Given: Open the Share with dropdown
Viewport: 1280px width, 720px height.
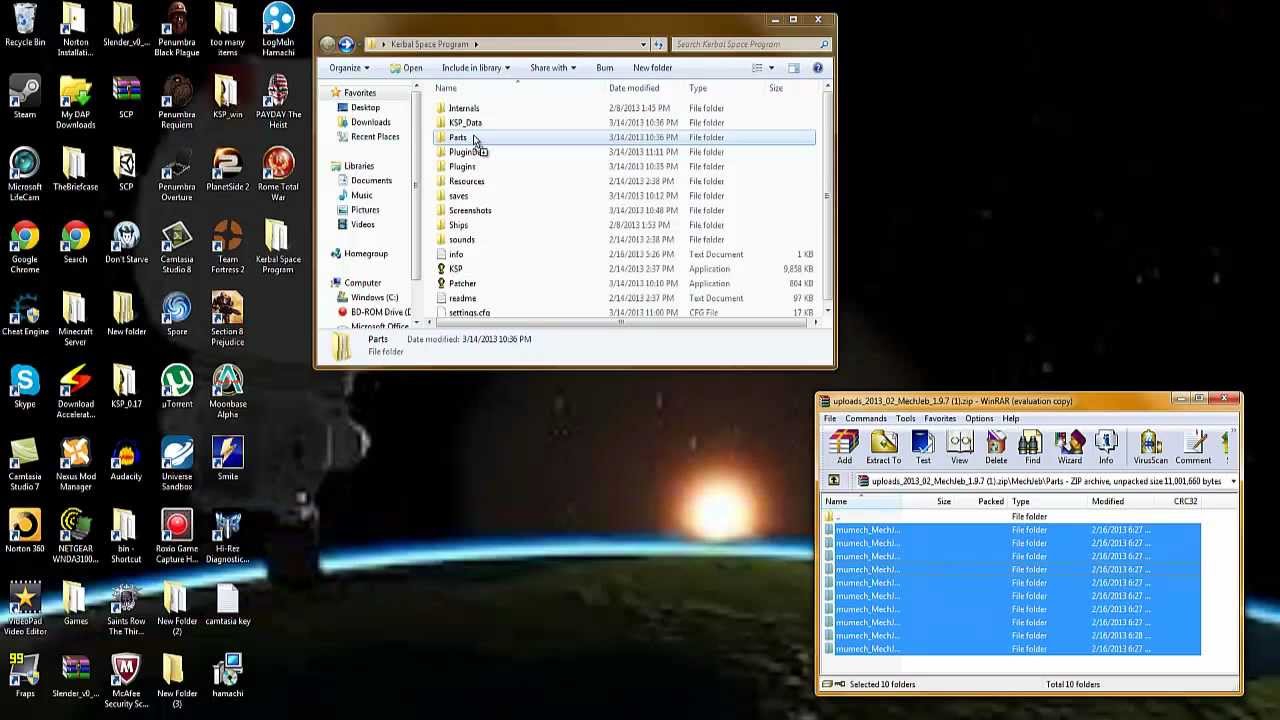Looking at the screenshot, I should coord(553,68).
